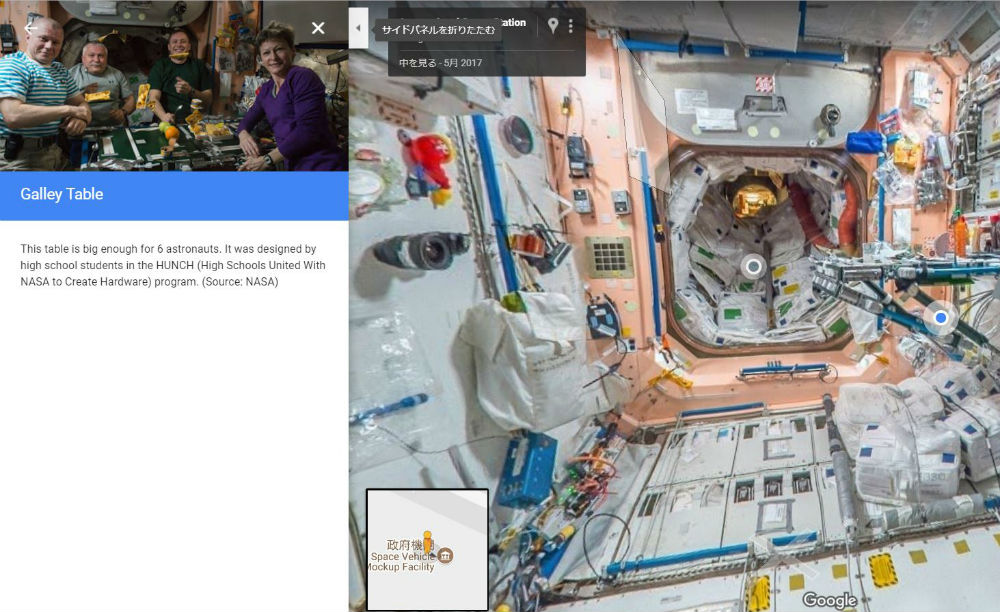
Task: Select the blue dot annotation marker
Action: (941, 317)
